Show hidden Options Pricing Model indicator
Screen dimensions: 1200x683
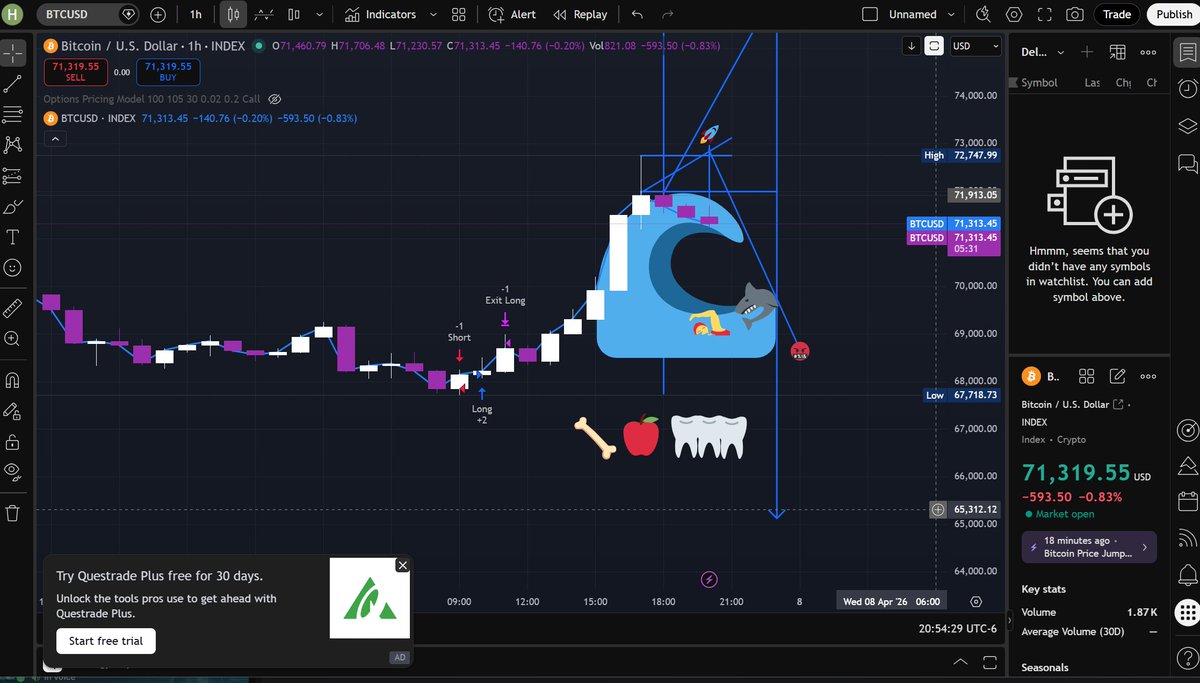[x=275, y=99]
